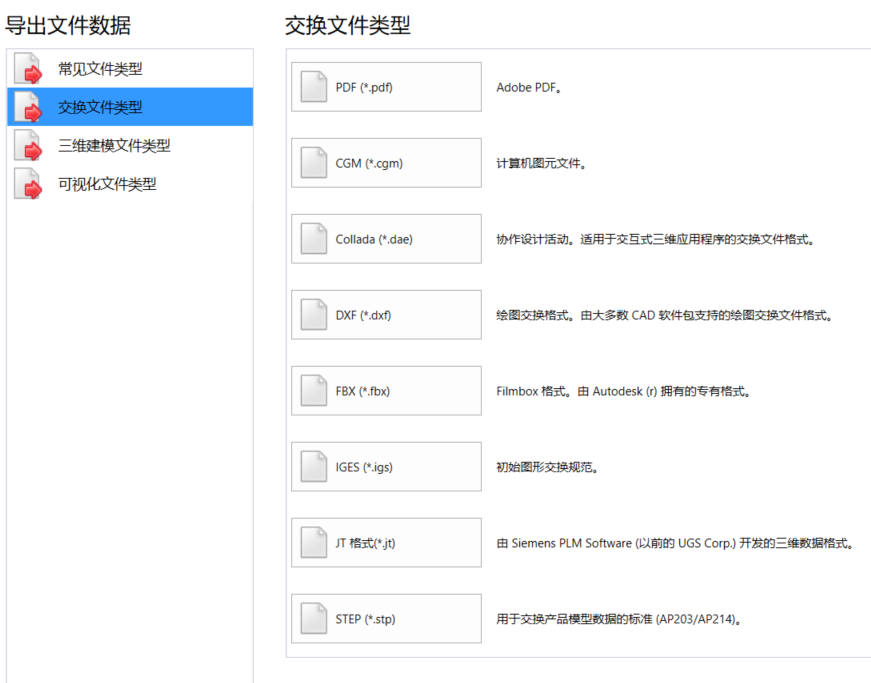Pick the Collada (*.dae) format button
The height and width of the screenshot is (683, 871).
pos(386,239)
